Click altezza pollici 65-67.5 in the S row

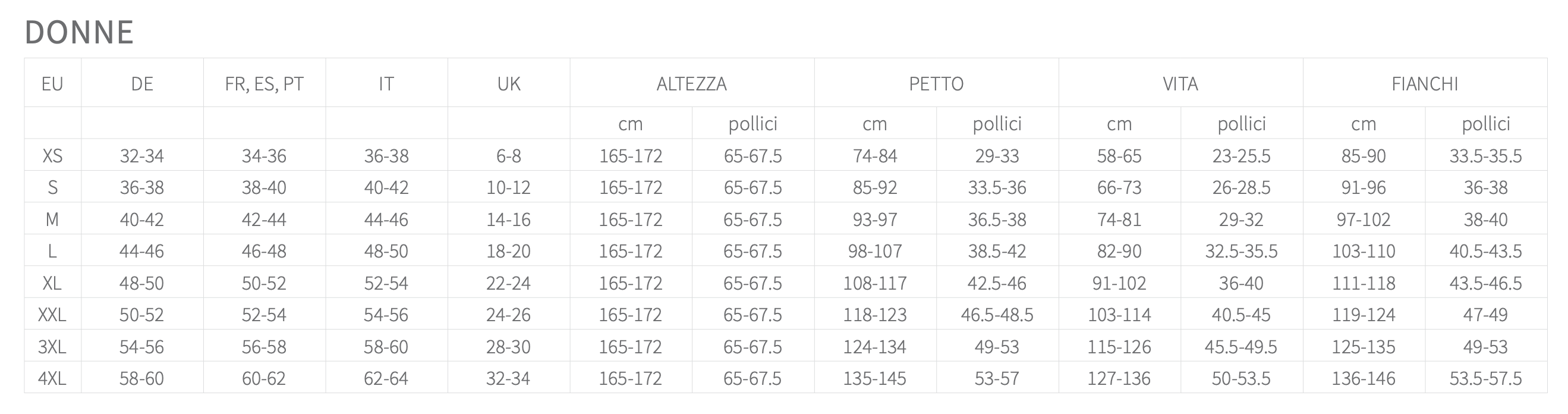pos(753,187)
